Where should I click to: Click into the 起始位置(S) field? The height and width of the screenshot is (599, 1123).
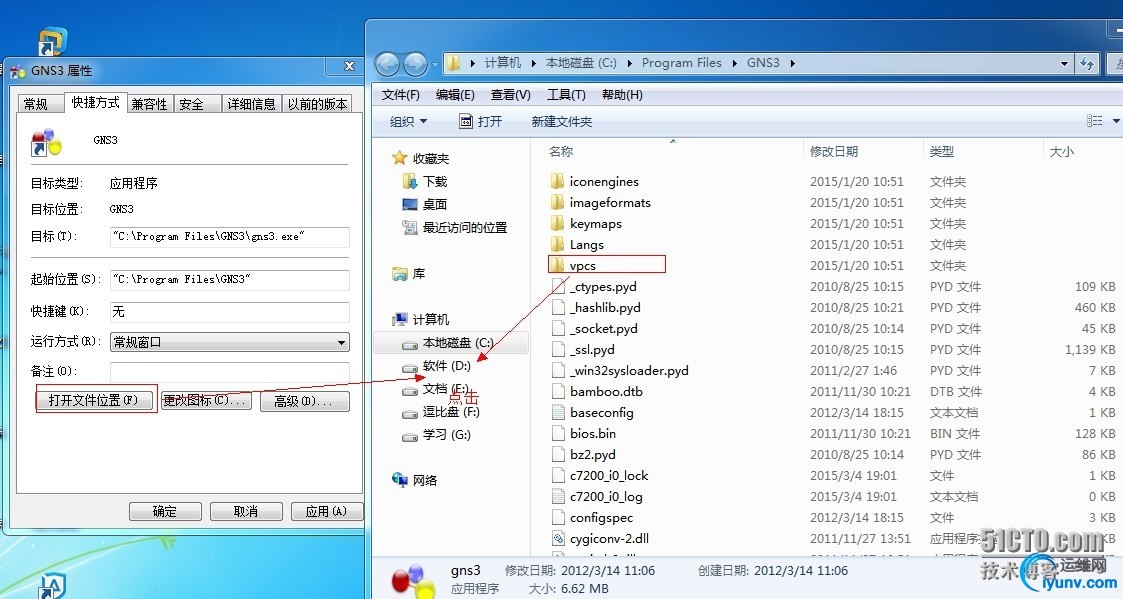click(x=229, y=279)
